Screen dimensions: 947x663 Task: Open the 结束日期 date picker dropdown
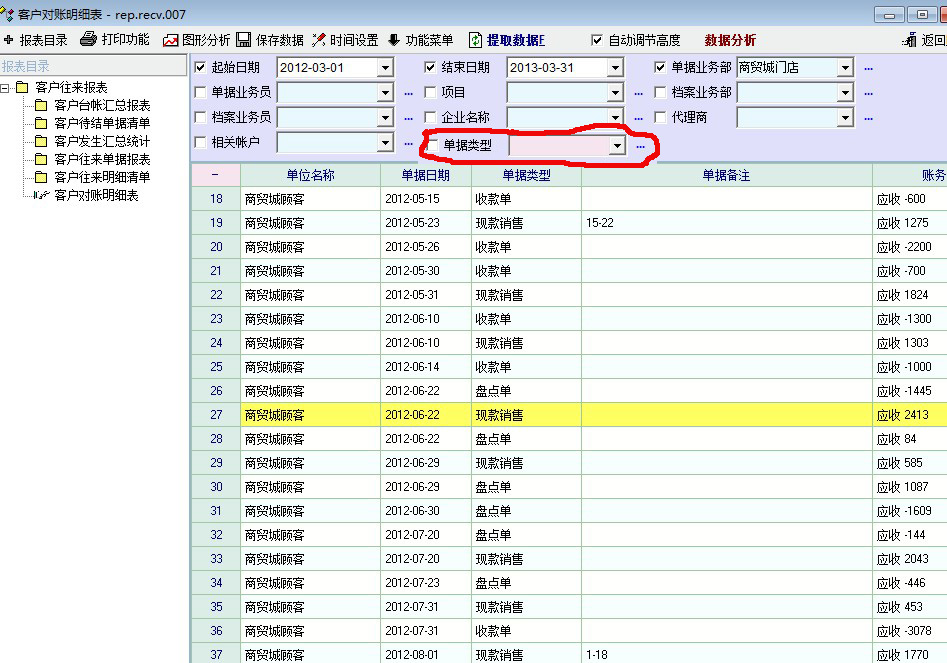coord(615,68)
